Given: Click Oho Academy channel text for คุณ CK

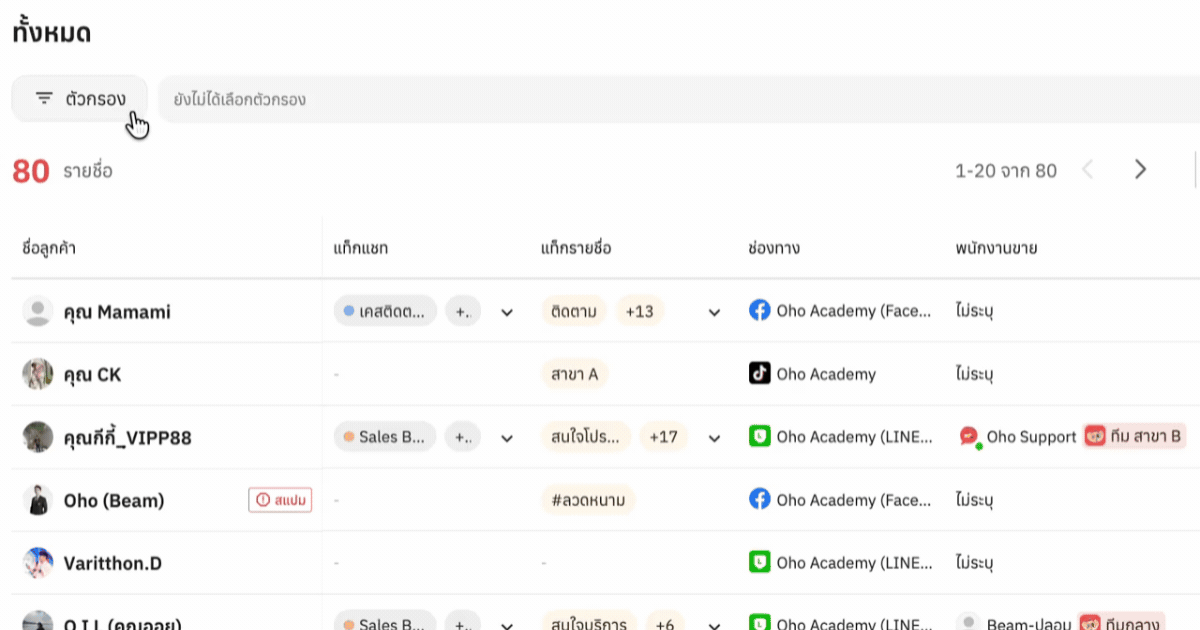Looking at the screenshot, I should click(x=826, y=374).
